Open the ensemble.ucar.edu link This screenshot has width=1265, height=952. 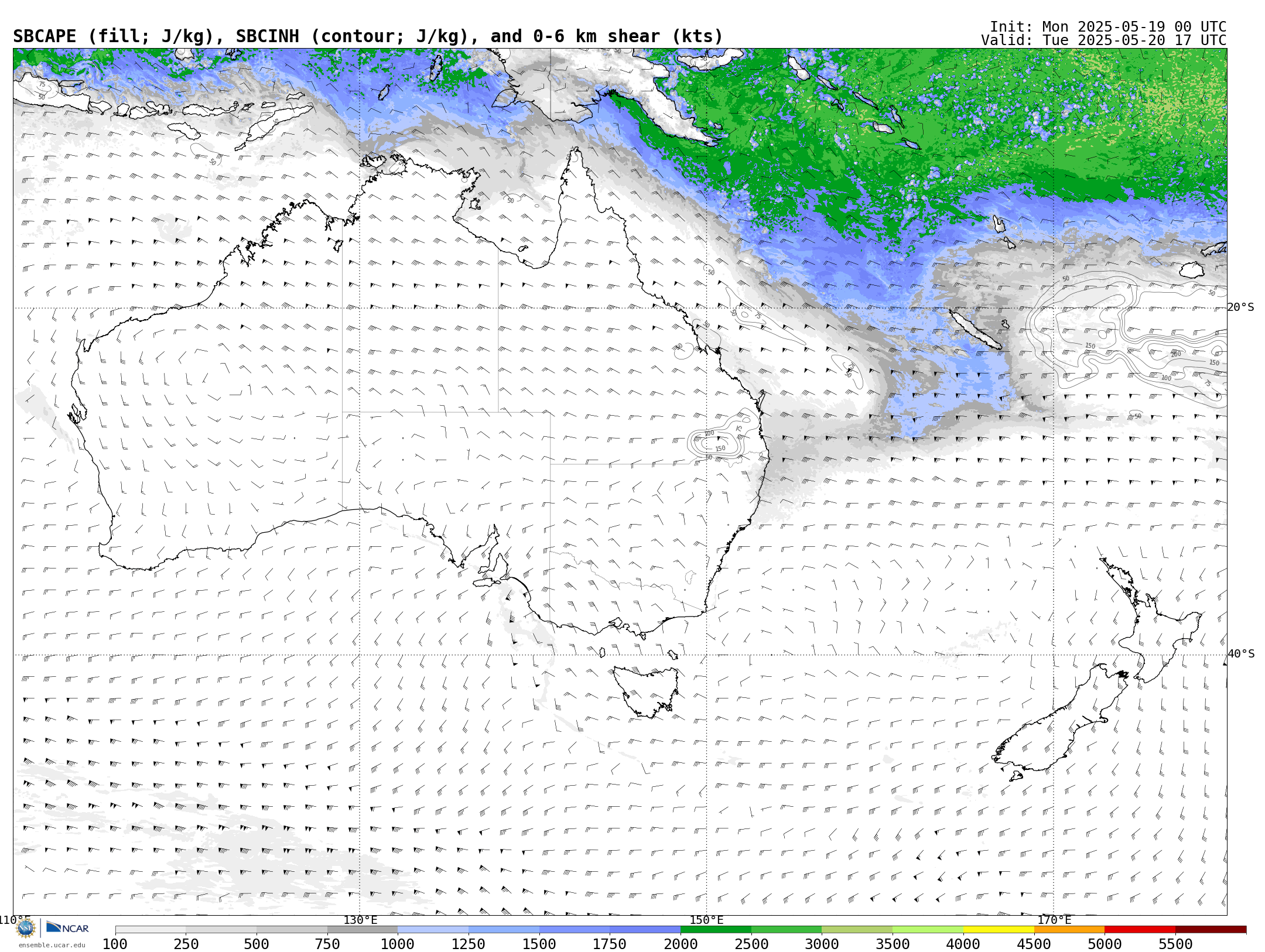coord(52,945)
